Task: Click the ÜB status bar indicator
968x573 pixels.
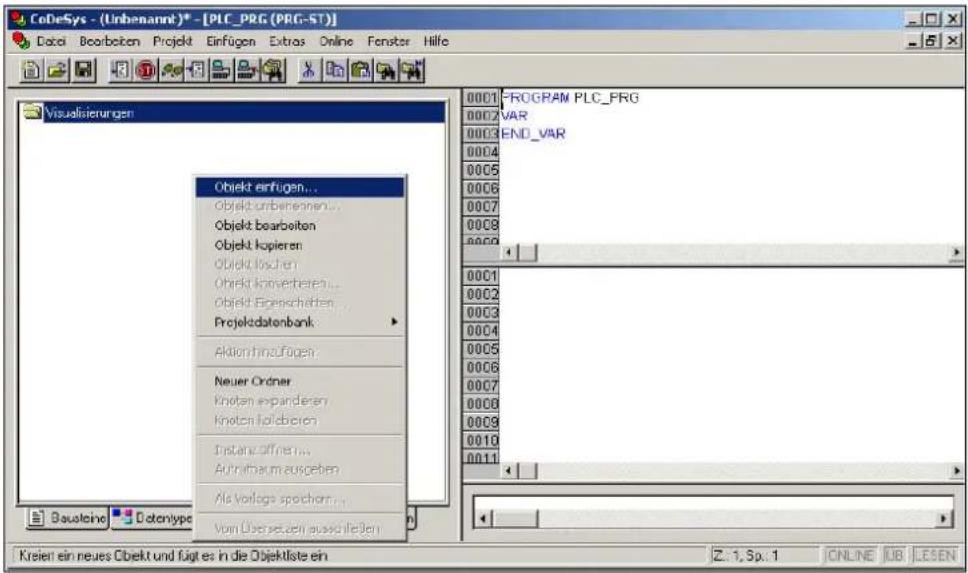Action: click(x=893, y=555)
